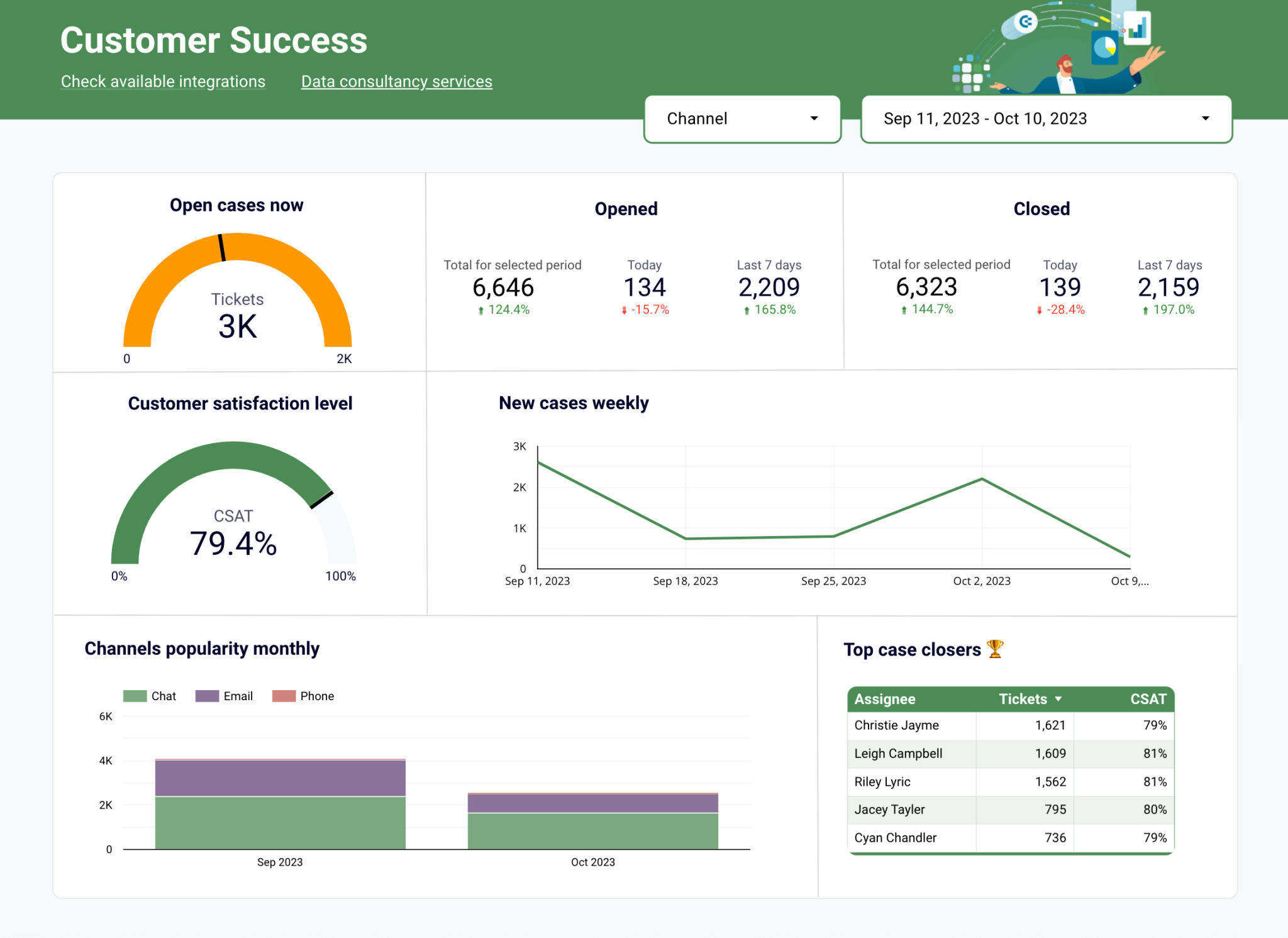Image resolution: width=1288 pixels, height=938 pixels.
Task: Click the CSAT gauge needle indicator
Action: point(321,500)
